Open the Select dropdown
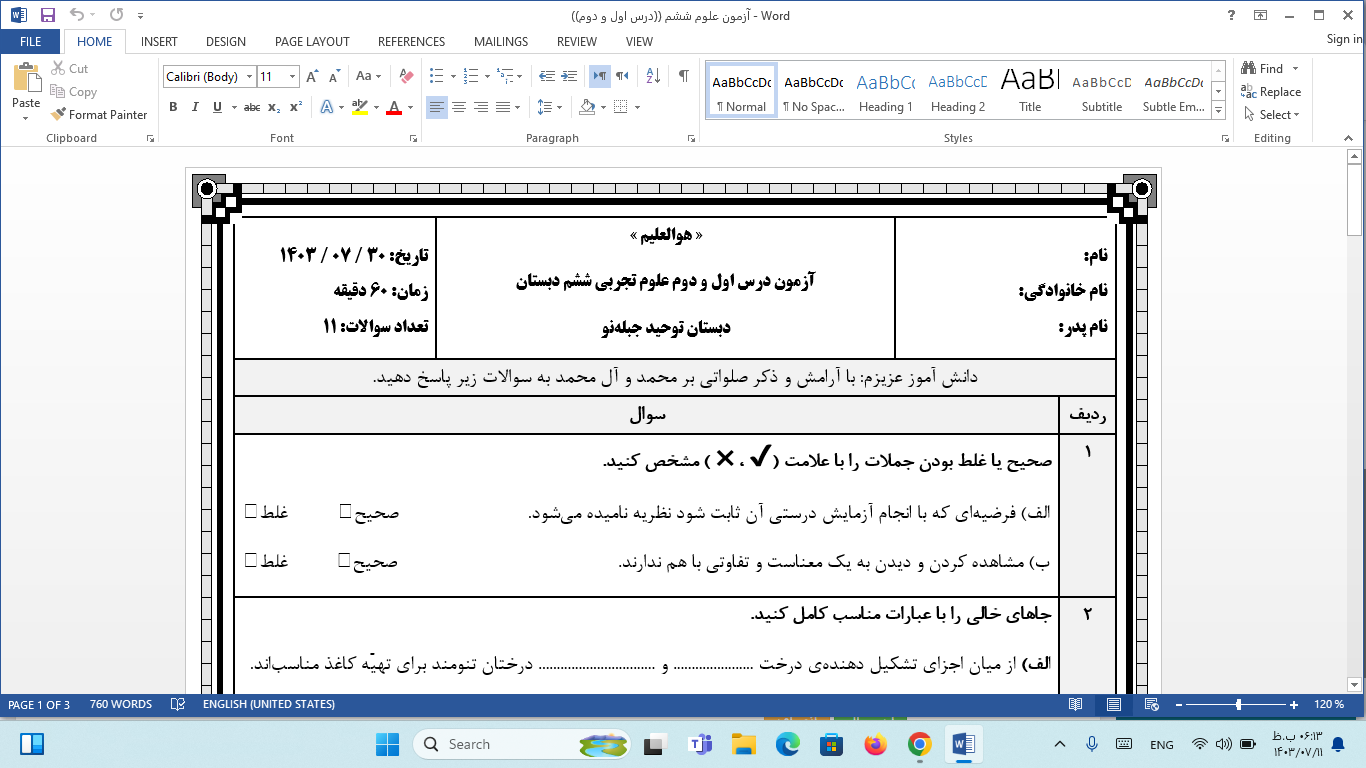 coord(1271,115)
